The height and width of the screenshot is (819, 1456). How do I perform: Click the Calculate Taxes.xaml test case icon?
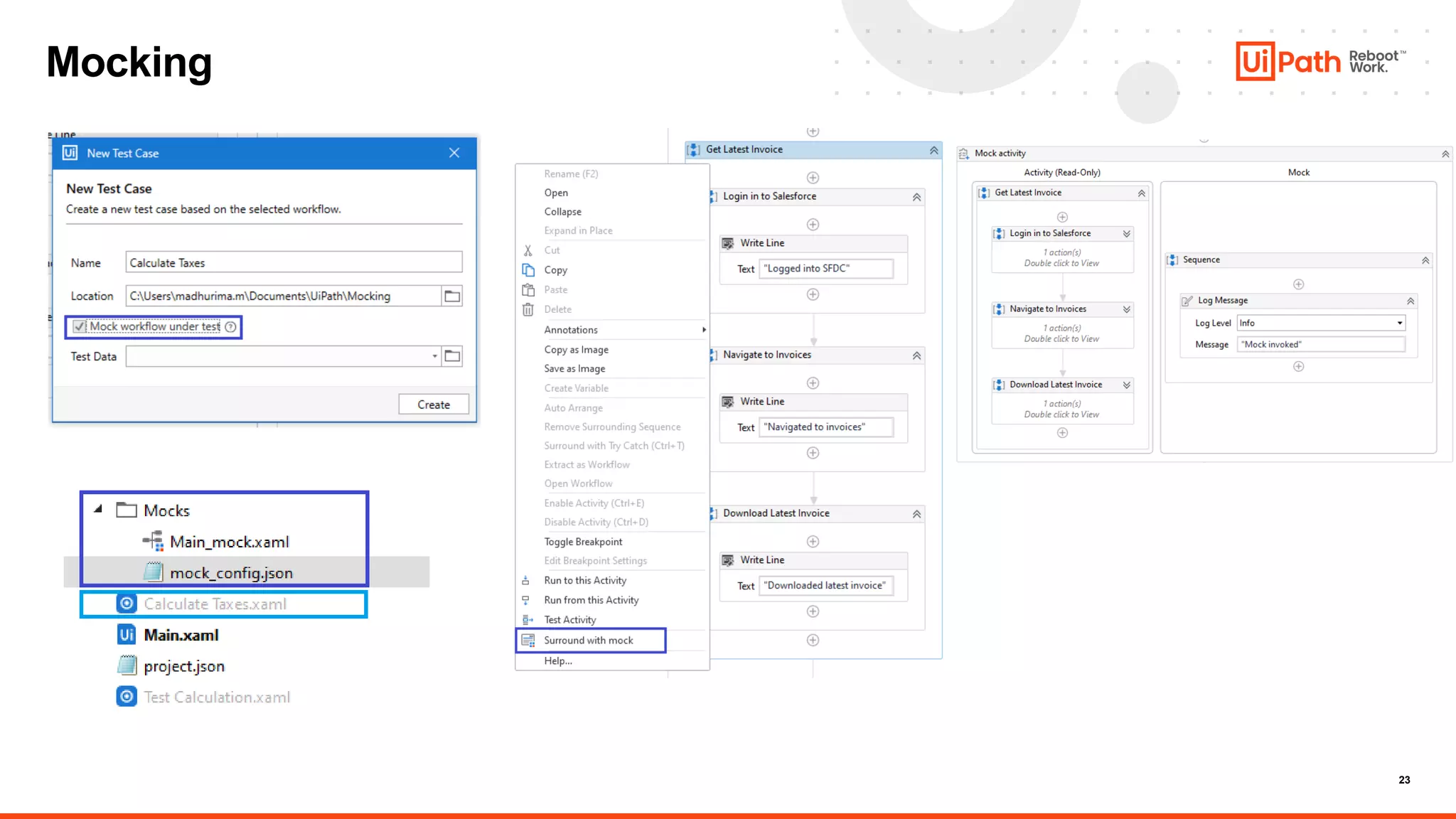pos(127,604)
